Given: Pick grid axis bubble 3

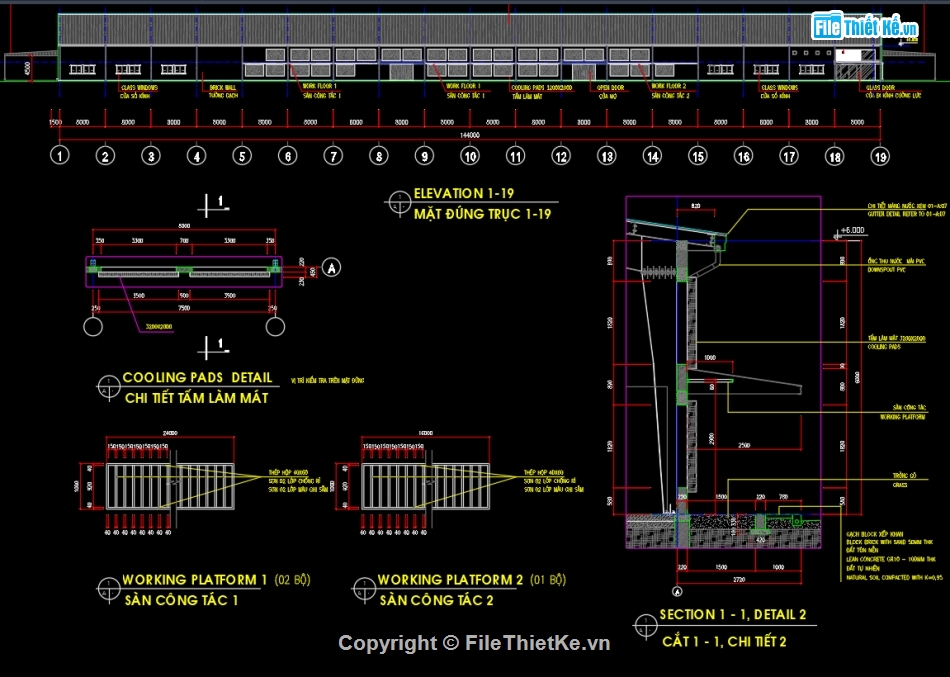Looking at the screenshot, I should coord(151,156).
